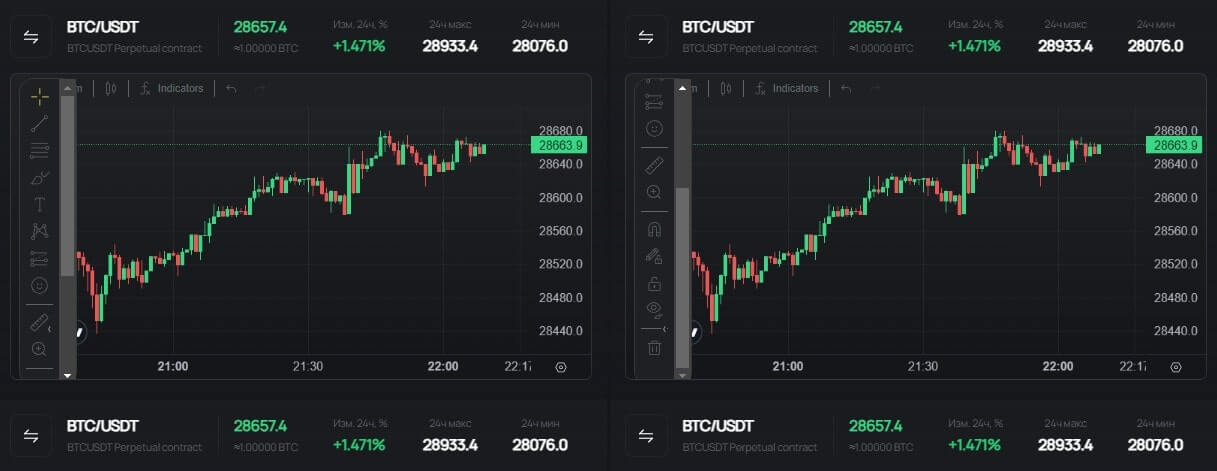The image size is (1217, 471).
Task: Select the trend line drawing tool
Action: pyautogui.click(x=39, y=124)
